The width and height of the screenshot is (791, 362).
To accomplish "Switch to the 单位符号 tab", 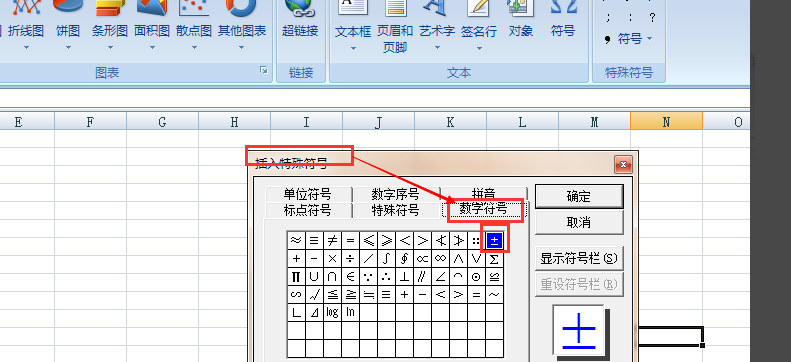I will pos(307,194).
